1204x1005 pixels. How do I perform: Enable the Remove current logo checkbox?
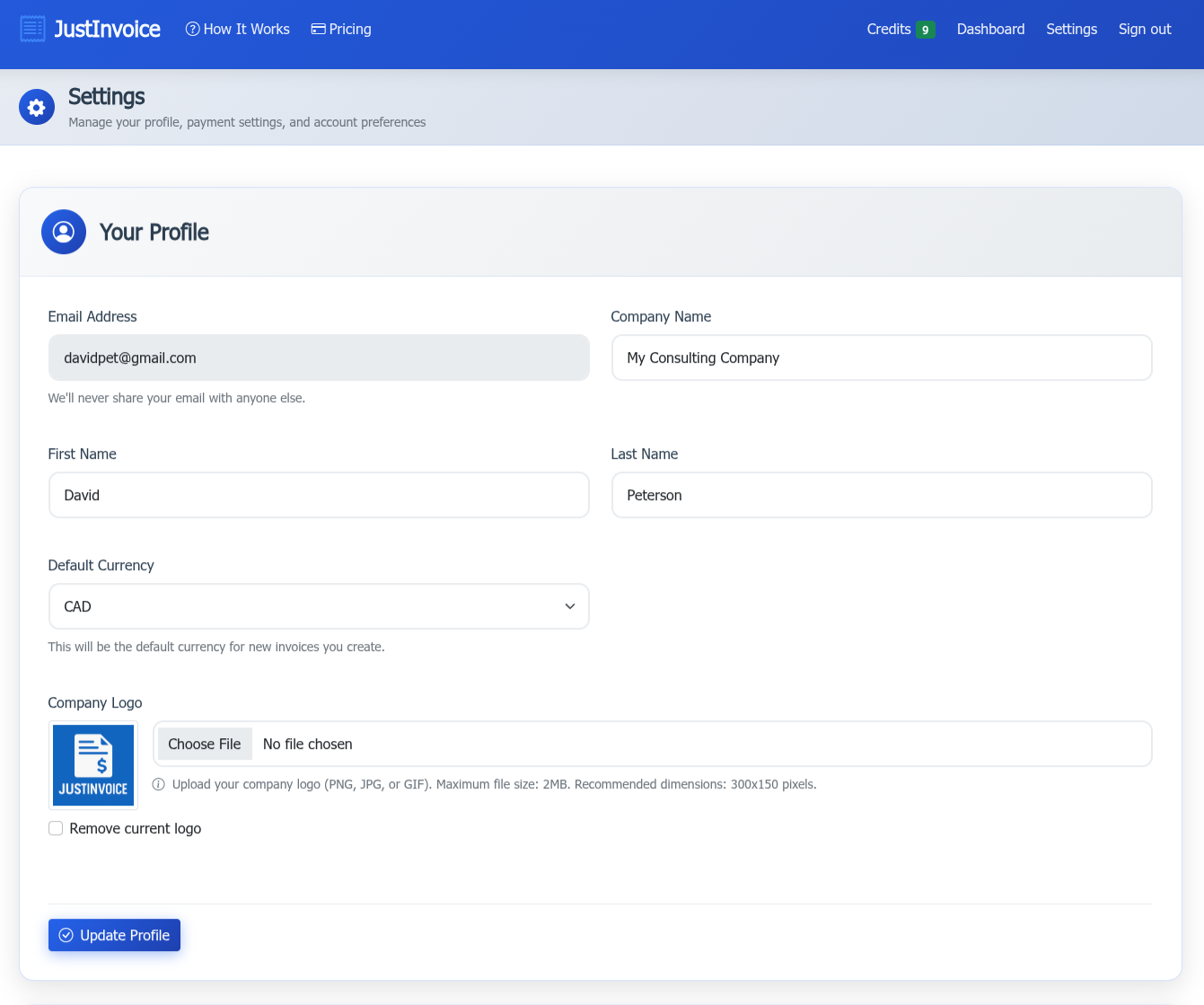[56, 828]
